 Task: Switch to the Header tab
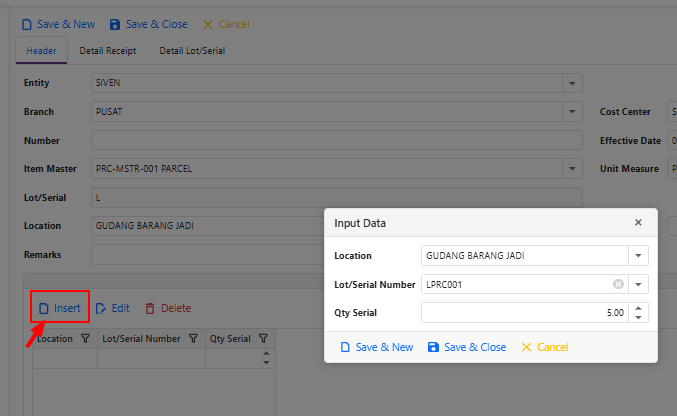tap(41, 51)
